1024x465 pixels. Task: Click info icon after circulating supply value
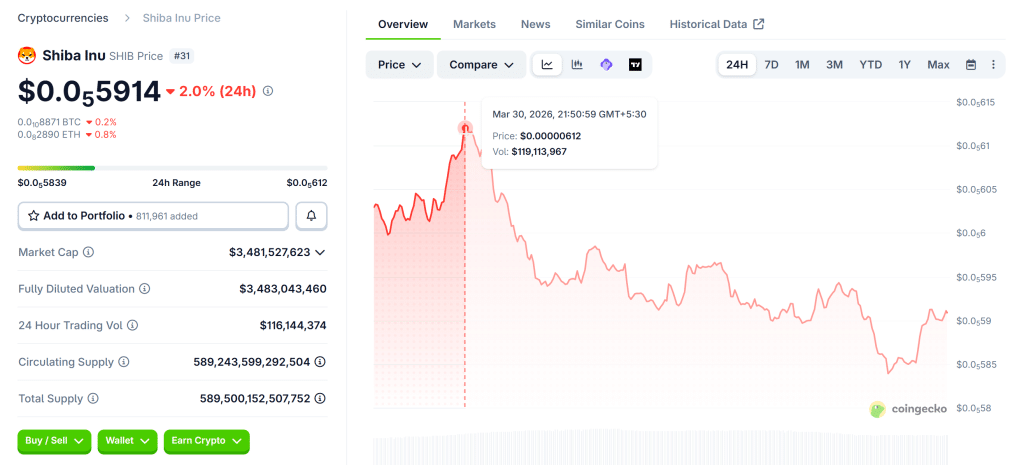click(321, 362)
